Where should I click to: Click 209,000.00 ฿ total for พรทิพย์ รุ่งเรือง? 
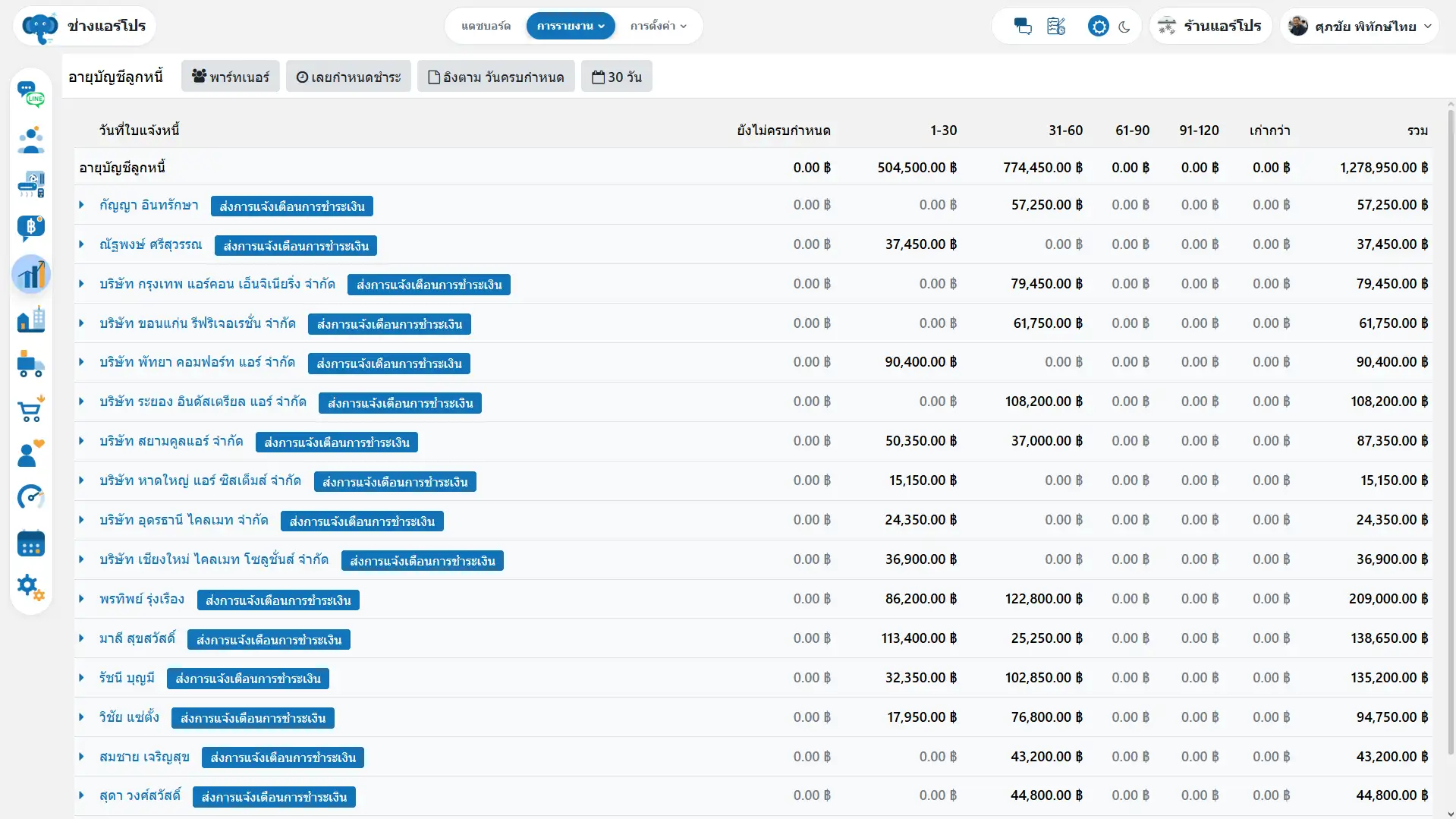point(1388,599)
